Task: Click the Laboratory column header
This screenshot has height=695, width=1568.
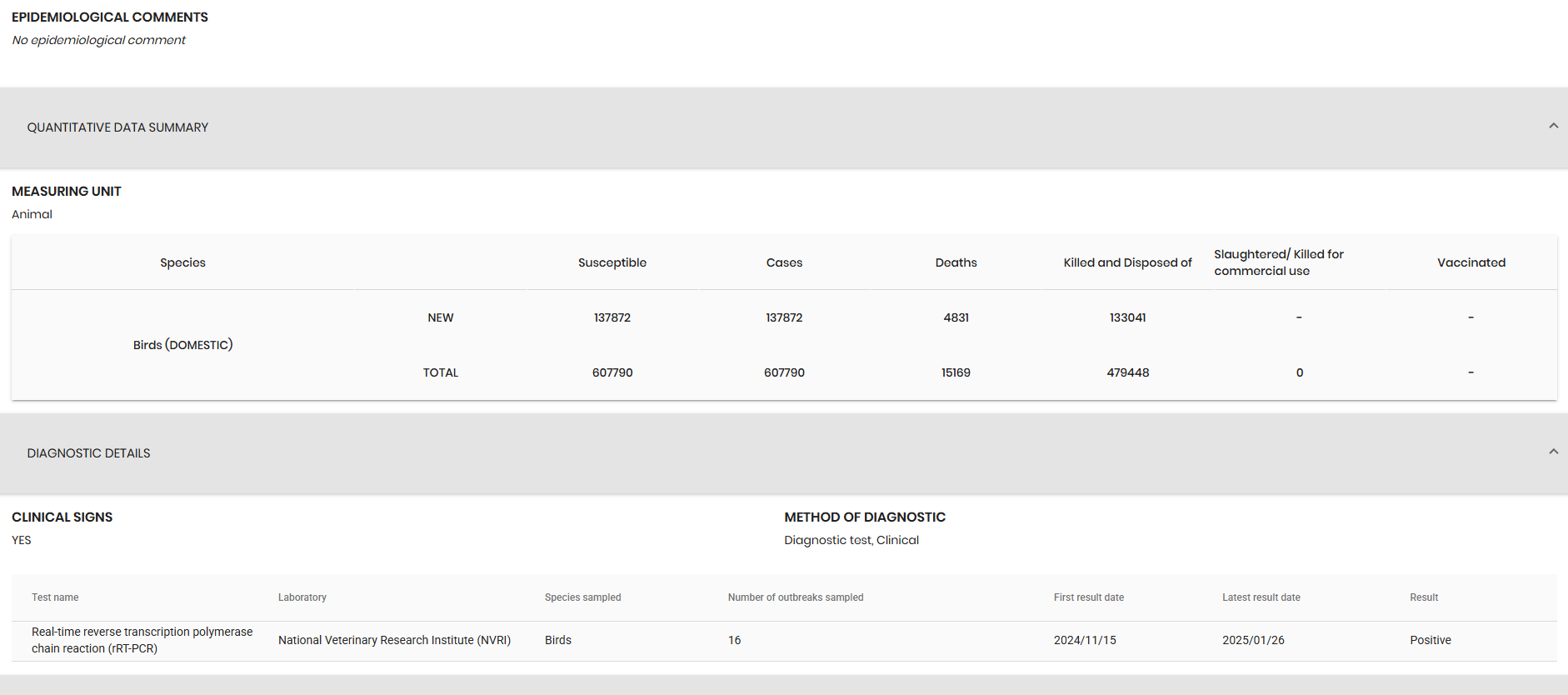Action: (x=302, y=597)
